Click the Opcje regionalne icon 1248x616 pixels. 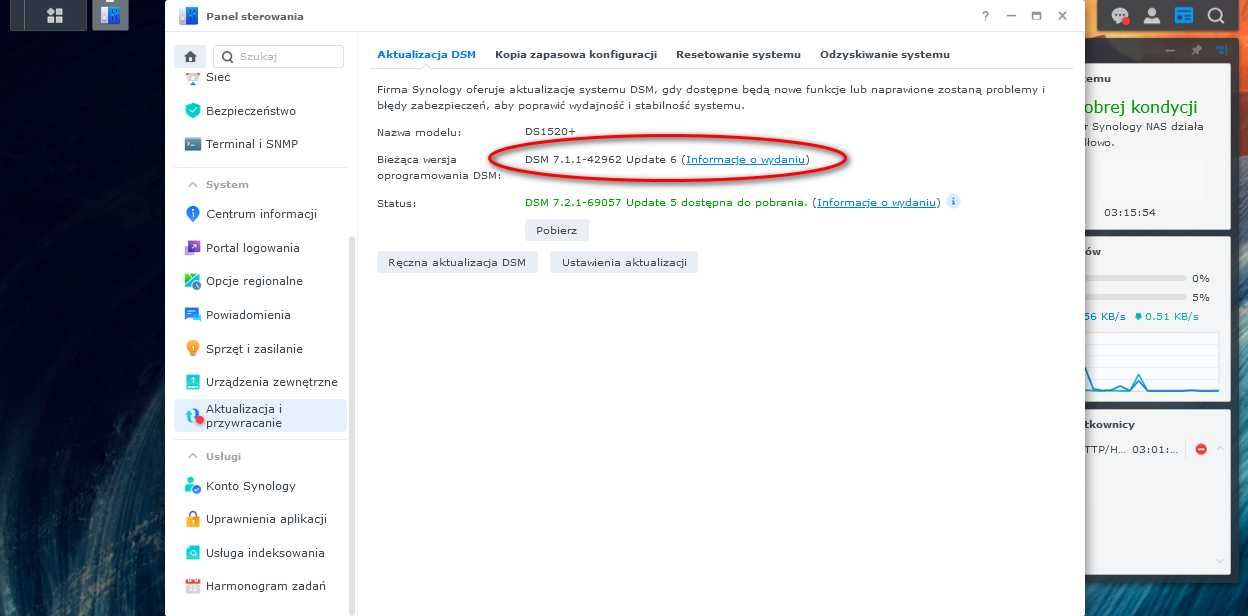(x=193, y=281)
